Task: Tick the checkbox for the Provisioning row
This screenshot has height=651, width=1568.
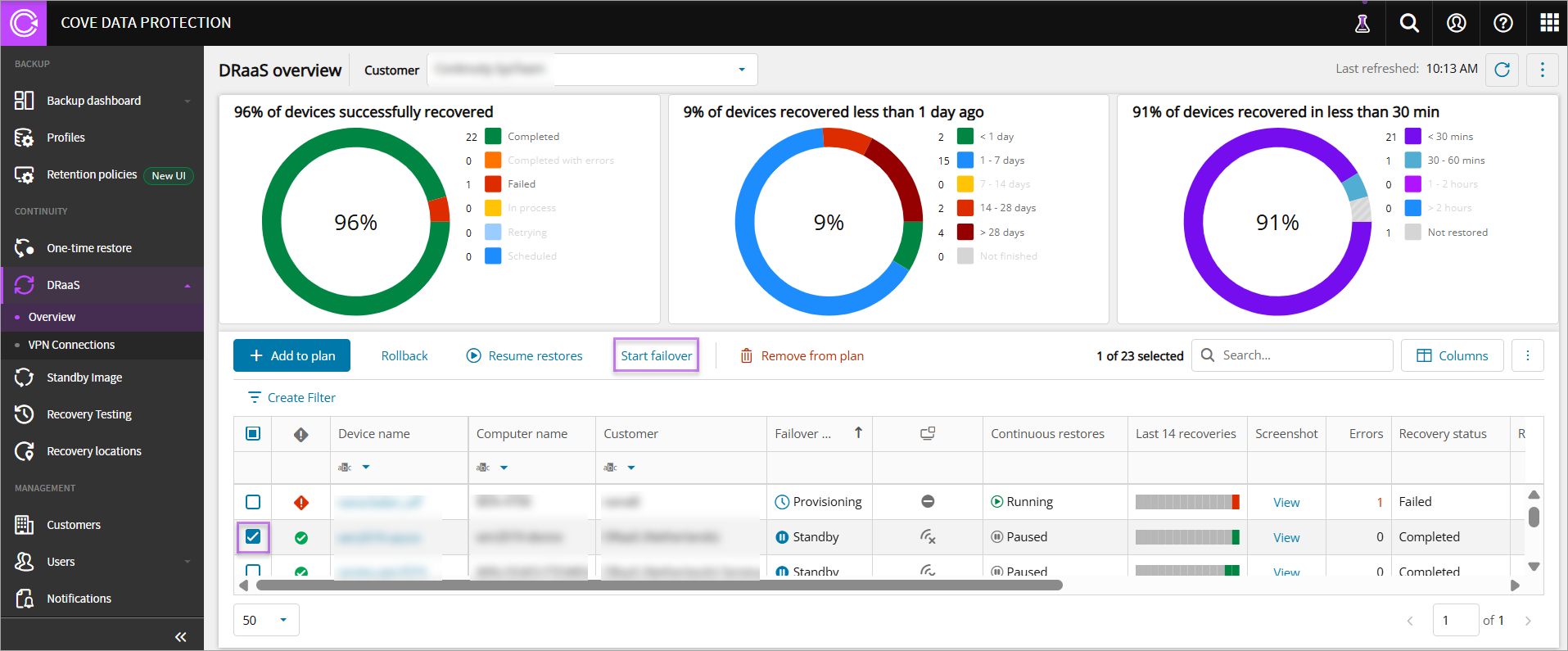Action: click(253, 502)
